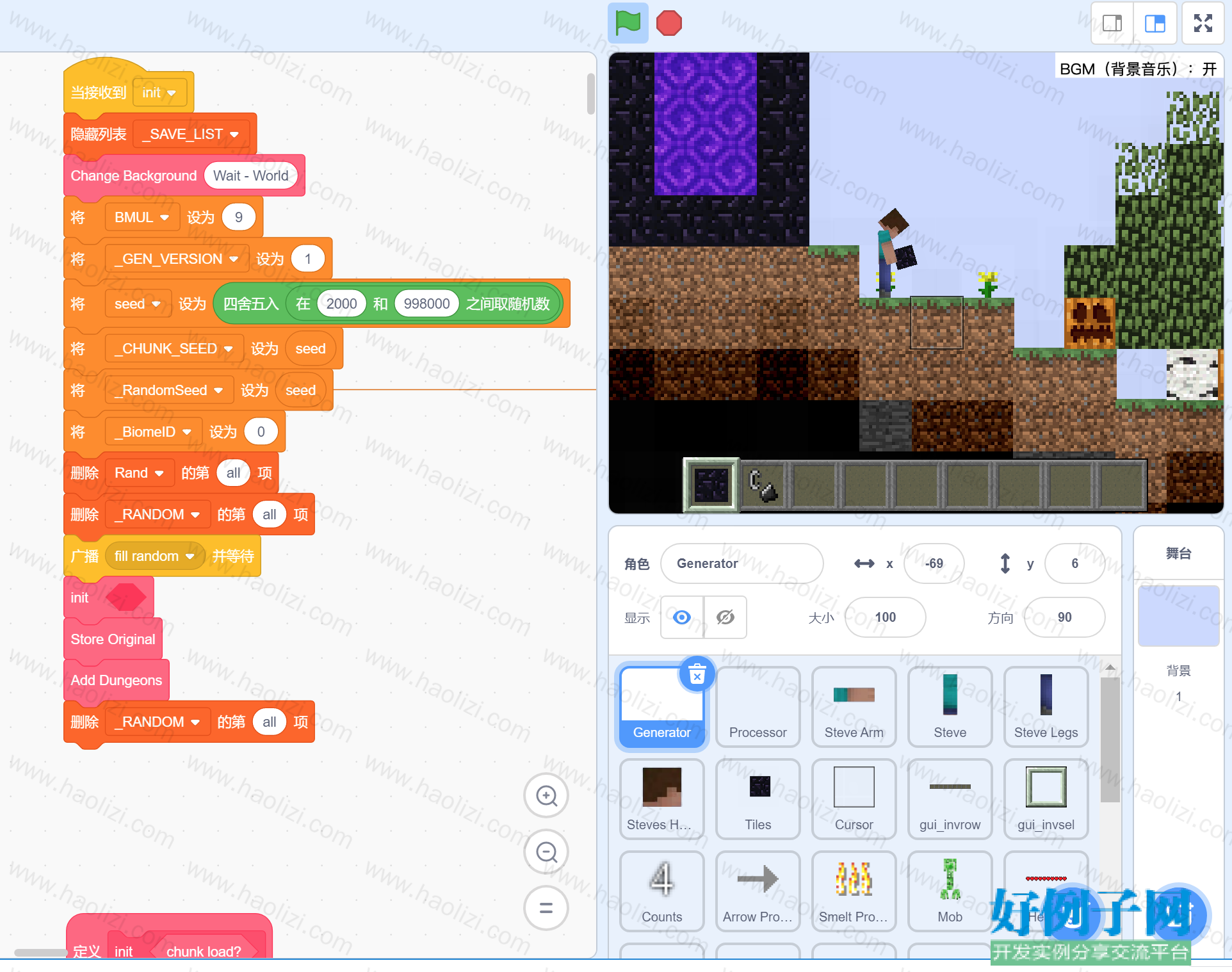Image resolution: width=1232 pixels, height=972 pixels.
Task: Click the nether portal on stage
Action: (705, 124)
